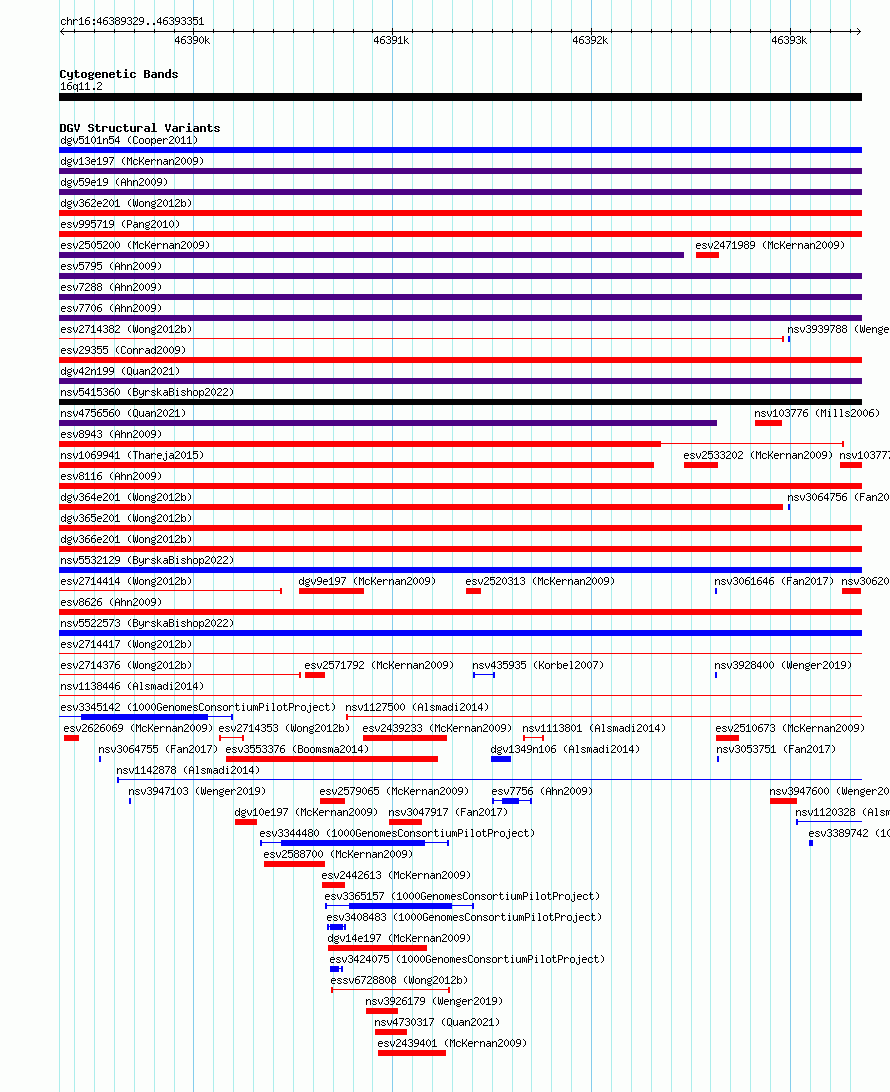The width and height of the screenshot is (890, 1092).
Task: Open the nsv1142878 (Alsmadi2014) variant
Action: click(x=188, y=770)
